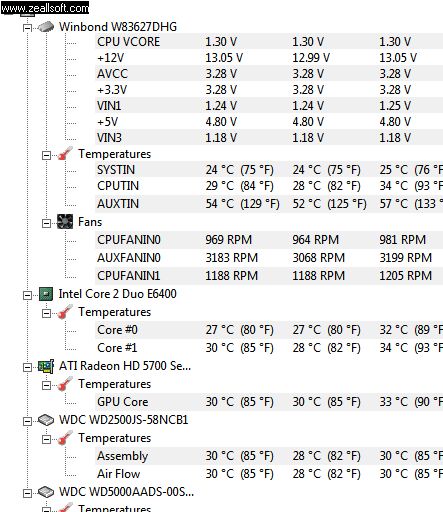Screen dimensions: 443x512
Task: Collapse Temperatures under ATI Radeon
Action: point(46,385)
